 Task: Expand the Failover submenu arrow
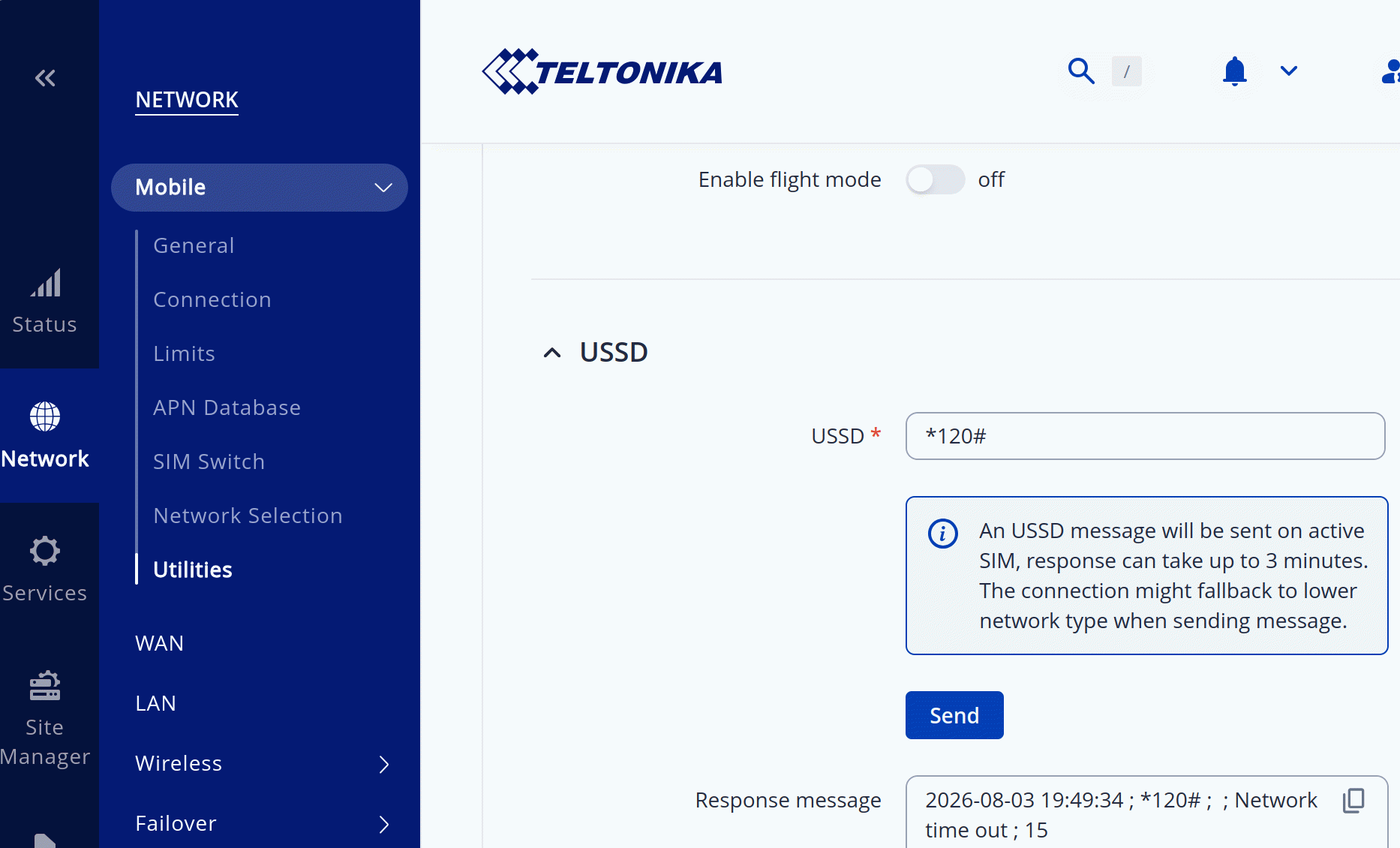384,824
